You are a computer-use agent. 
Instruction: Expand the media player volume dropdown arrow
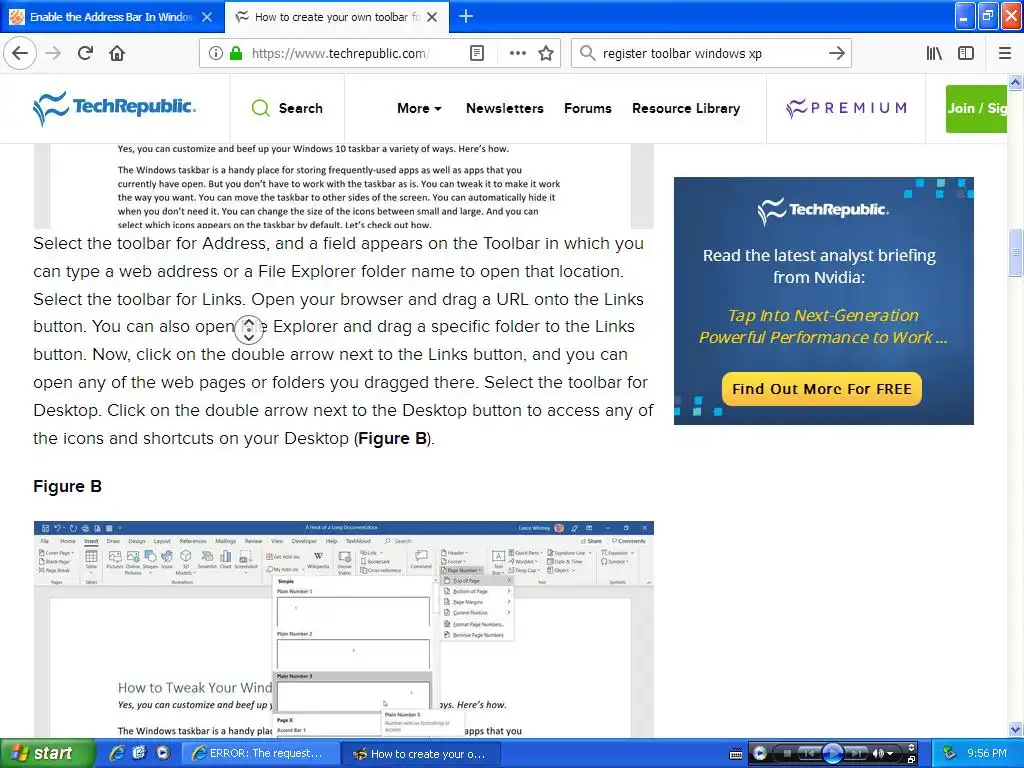click(890, 754)
